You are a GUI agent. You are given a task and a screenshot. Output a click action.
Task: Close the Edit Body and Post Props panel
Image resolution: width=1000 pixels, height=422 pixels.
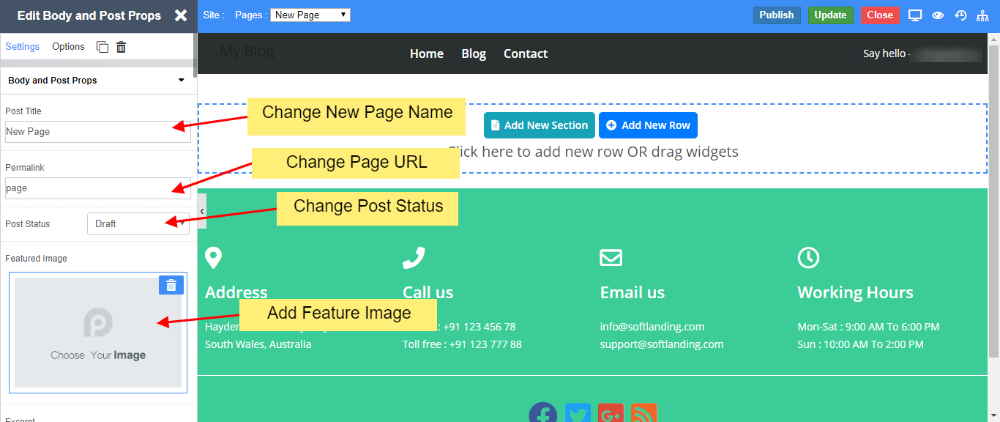tap(180, 15)
